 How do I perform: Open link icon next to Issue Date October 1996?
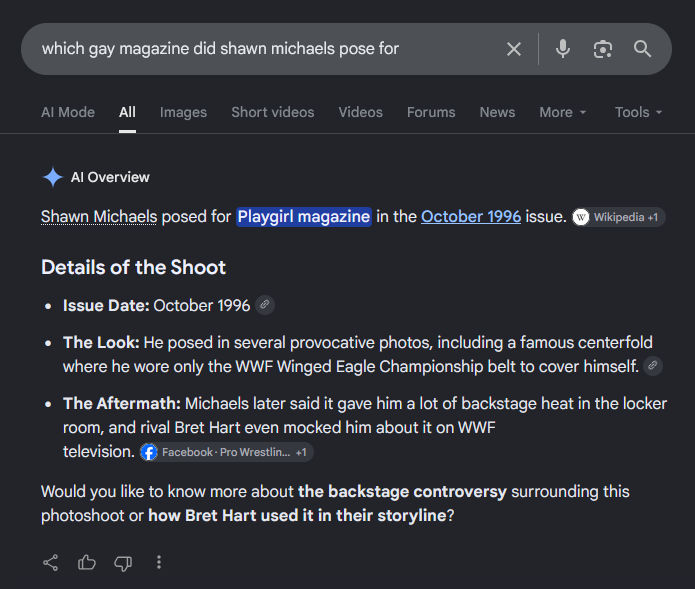(265, 305)
